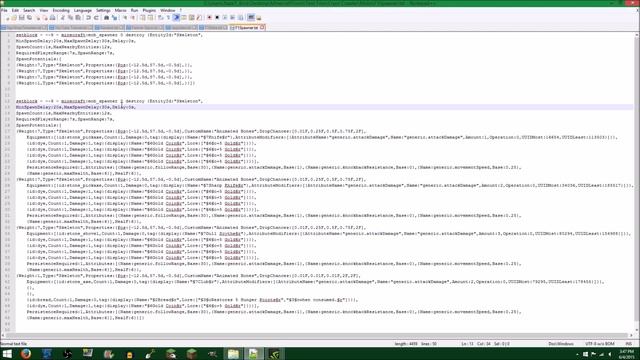Open the Minecraft grass block taskbar icon

click(191, 354)
